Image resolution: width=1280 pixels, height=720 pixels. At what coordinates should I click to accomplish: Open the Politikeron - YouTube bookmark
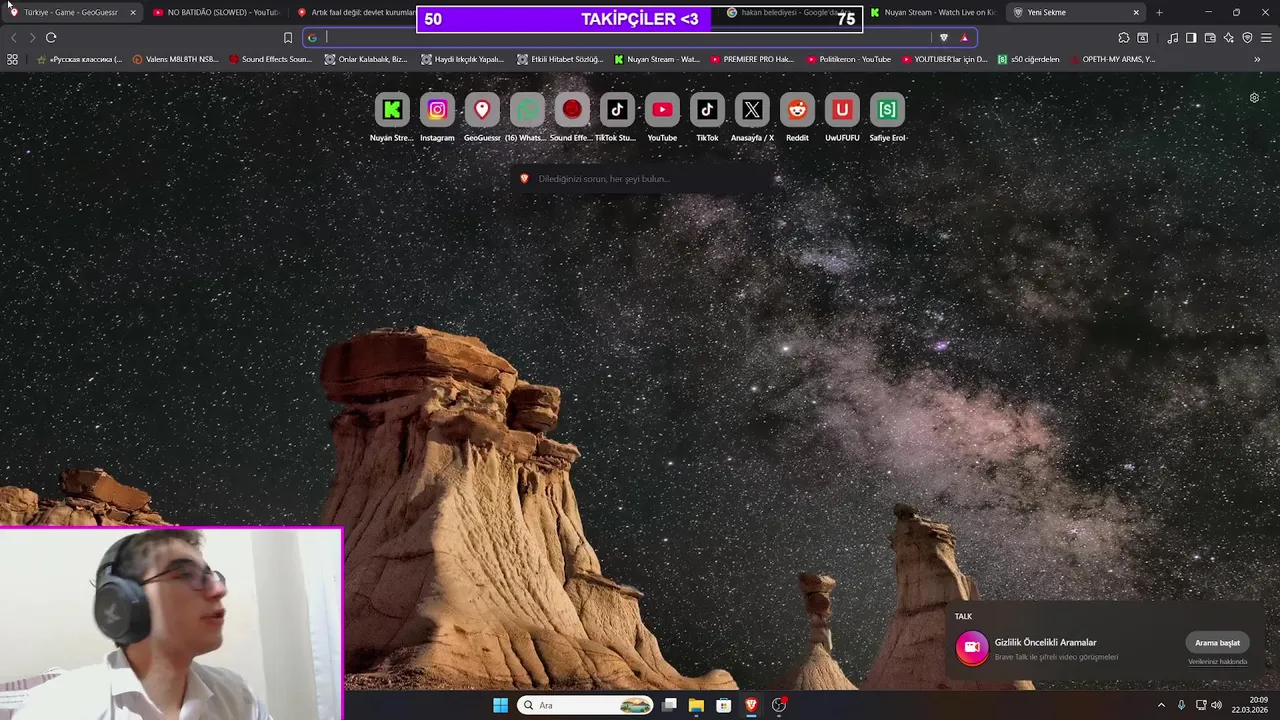(848, 59)
